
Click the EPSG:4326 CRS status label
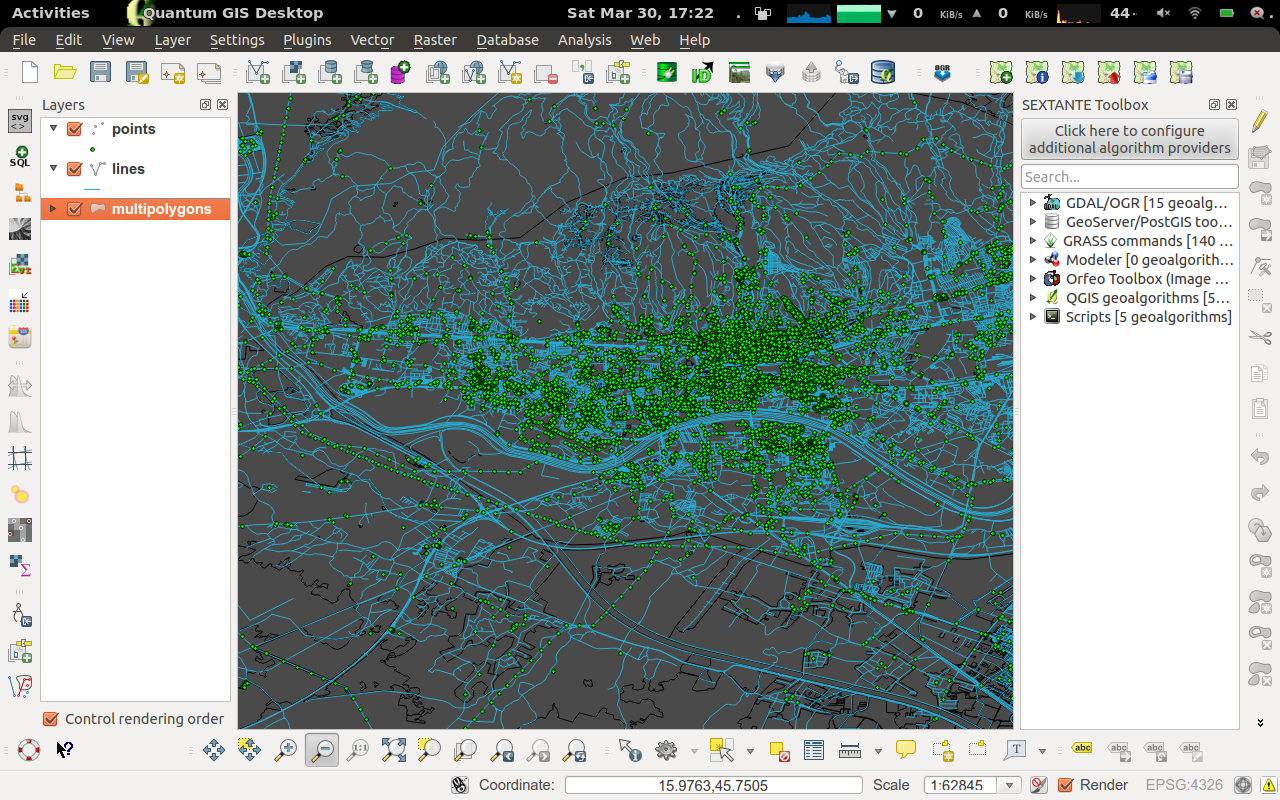pyautogui.click(x=1184, y=785)
